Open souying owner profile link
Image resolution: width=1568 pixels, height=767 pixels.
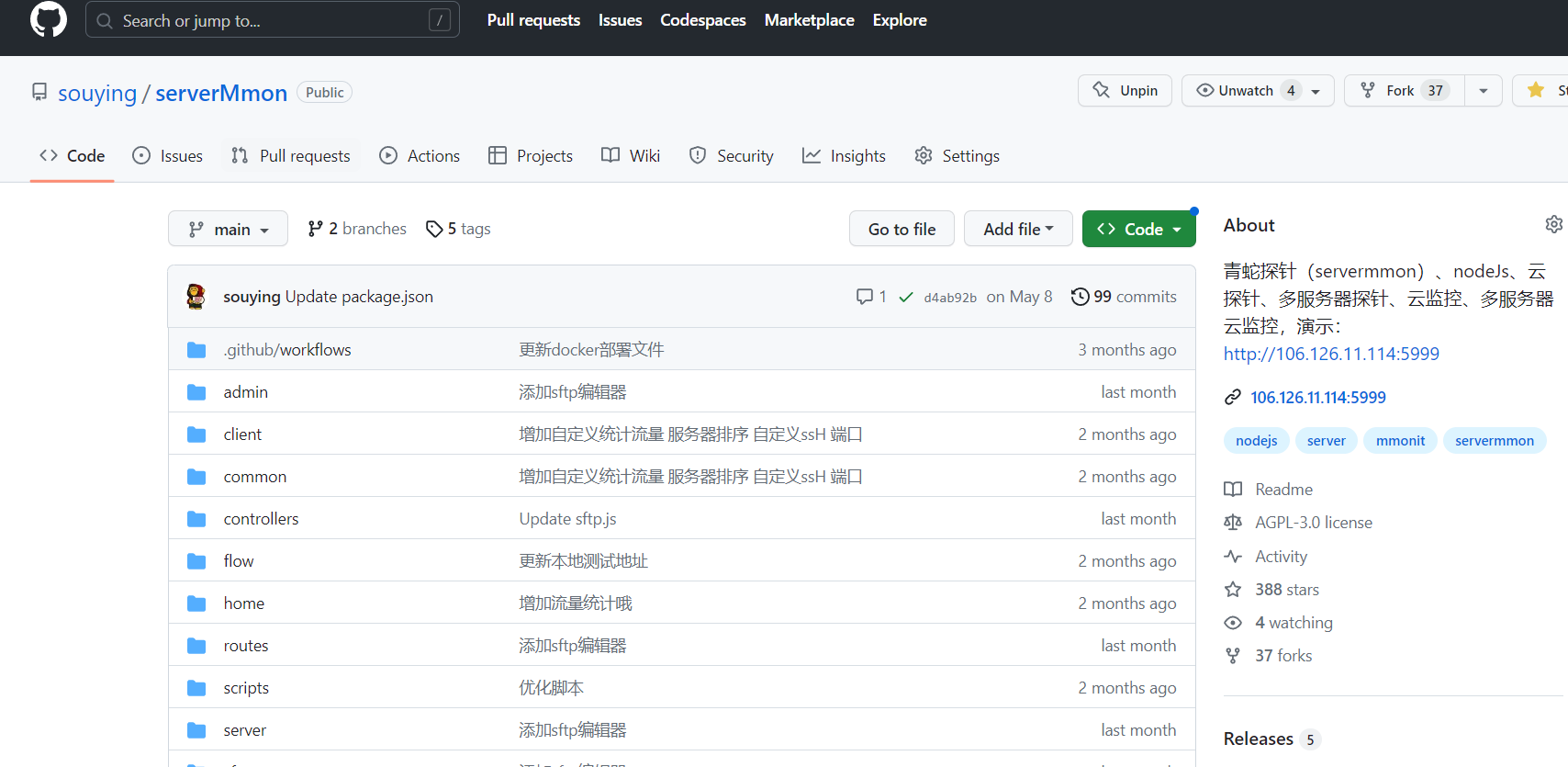(x=97, y=93)
